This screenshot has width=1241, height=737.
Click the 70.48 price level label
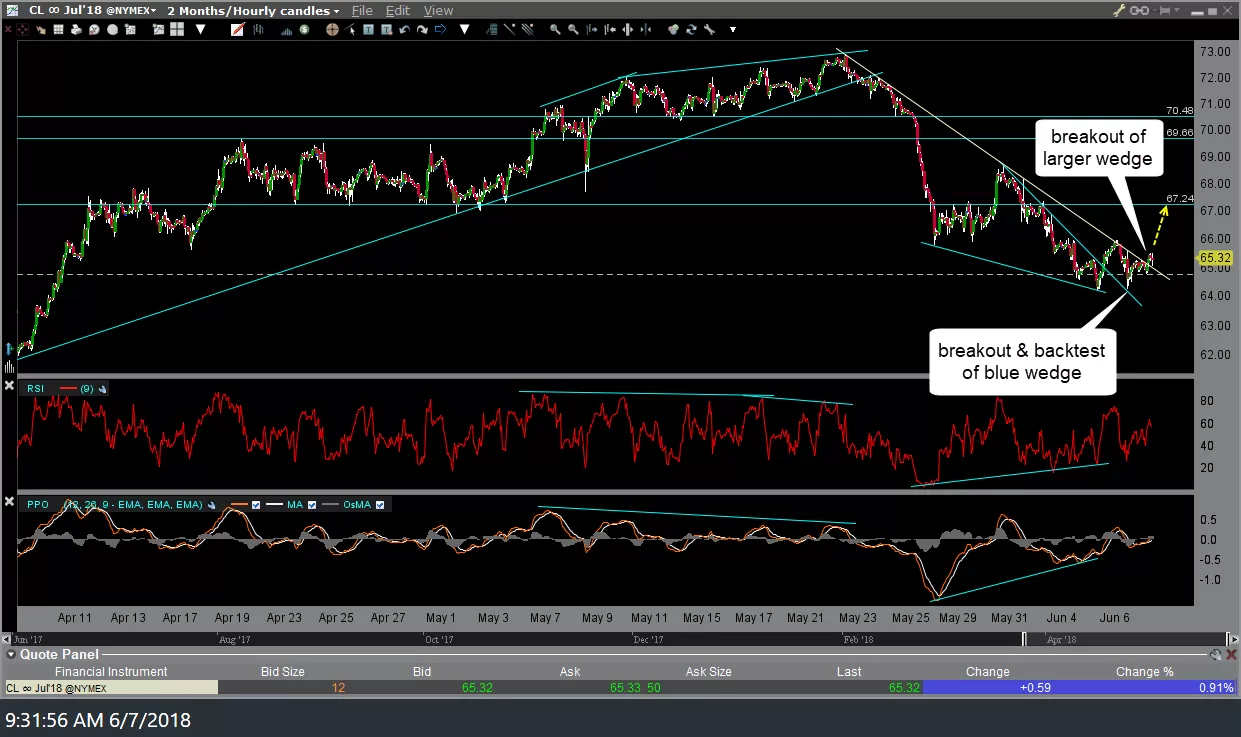click(1180, 110)
